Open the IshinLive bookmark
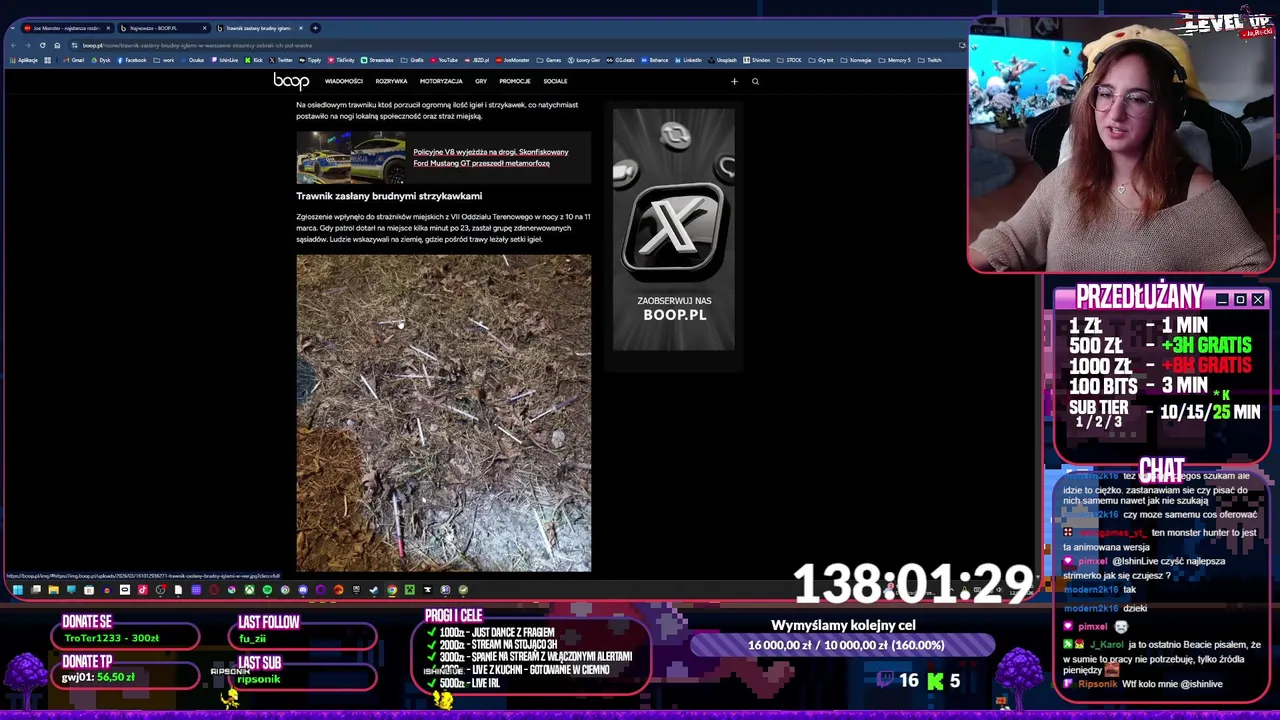The width and height of the screenshot is (1280, 720). coord(224,60)
